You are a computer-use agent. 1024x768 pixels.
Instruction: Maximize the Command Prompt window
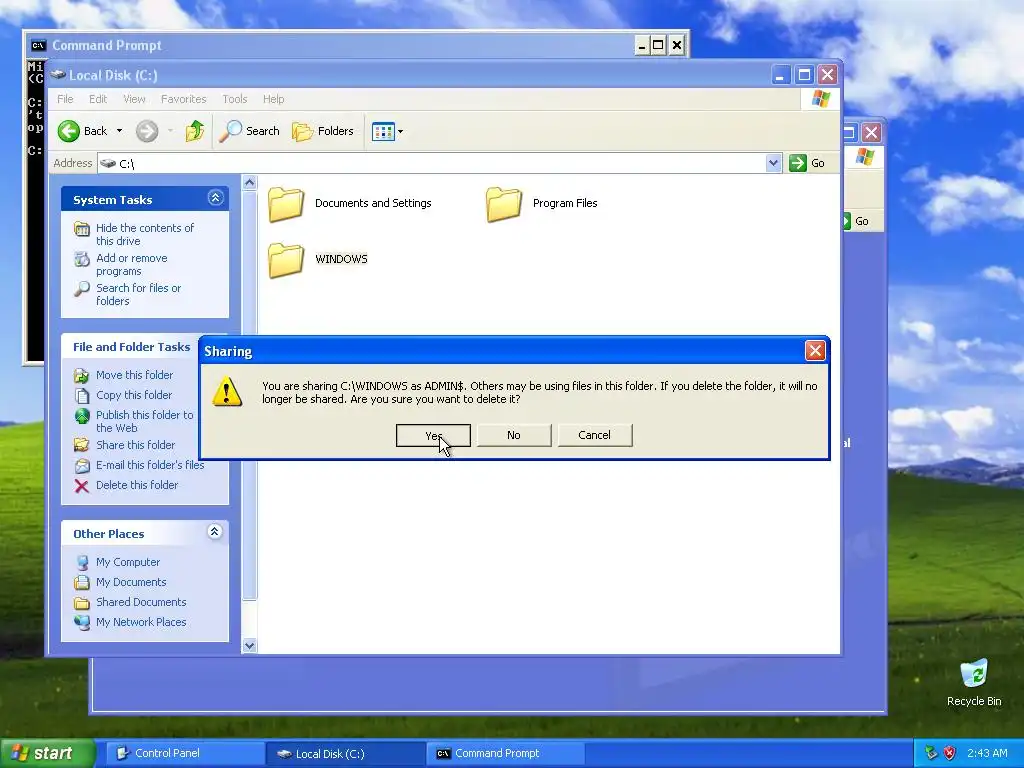(x=659, y=45)
